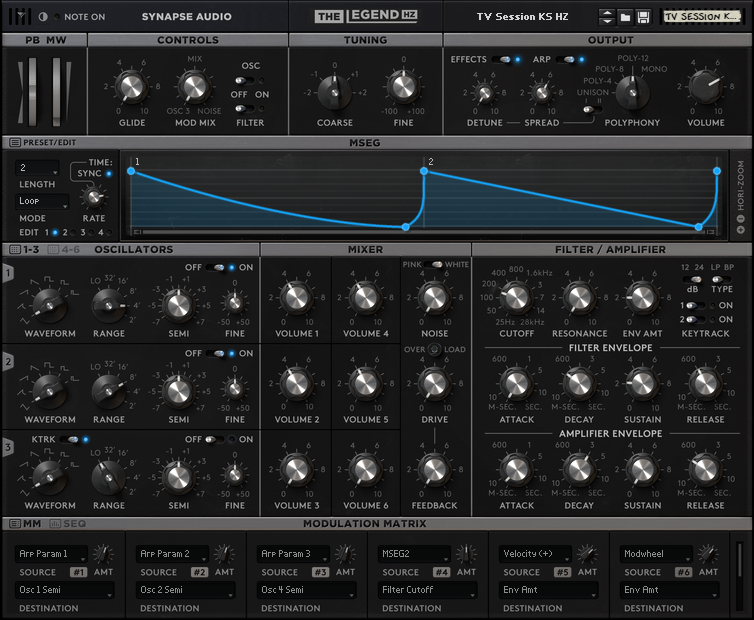Toggle the OSC mod switch

click(244, 80)
